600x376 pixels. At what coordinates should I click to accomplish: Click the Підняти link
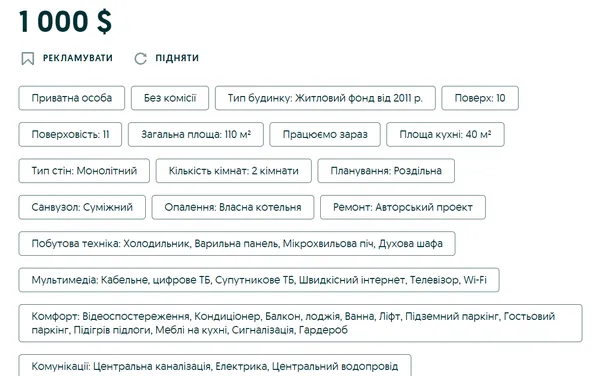click(x=177, y=58)
